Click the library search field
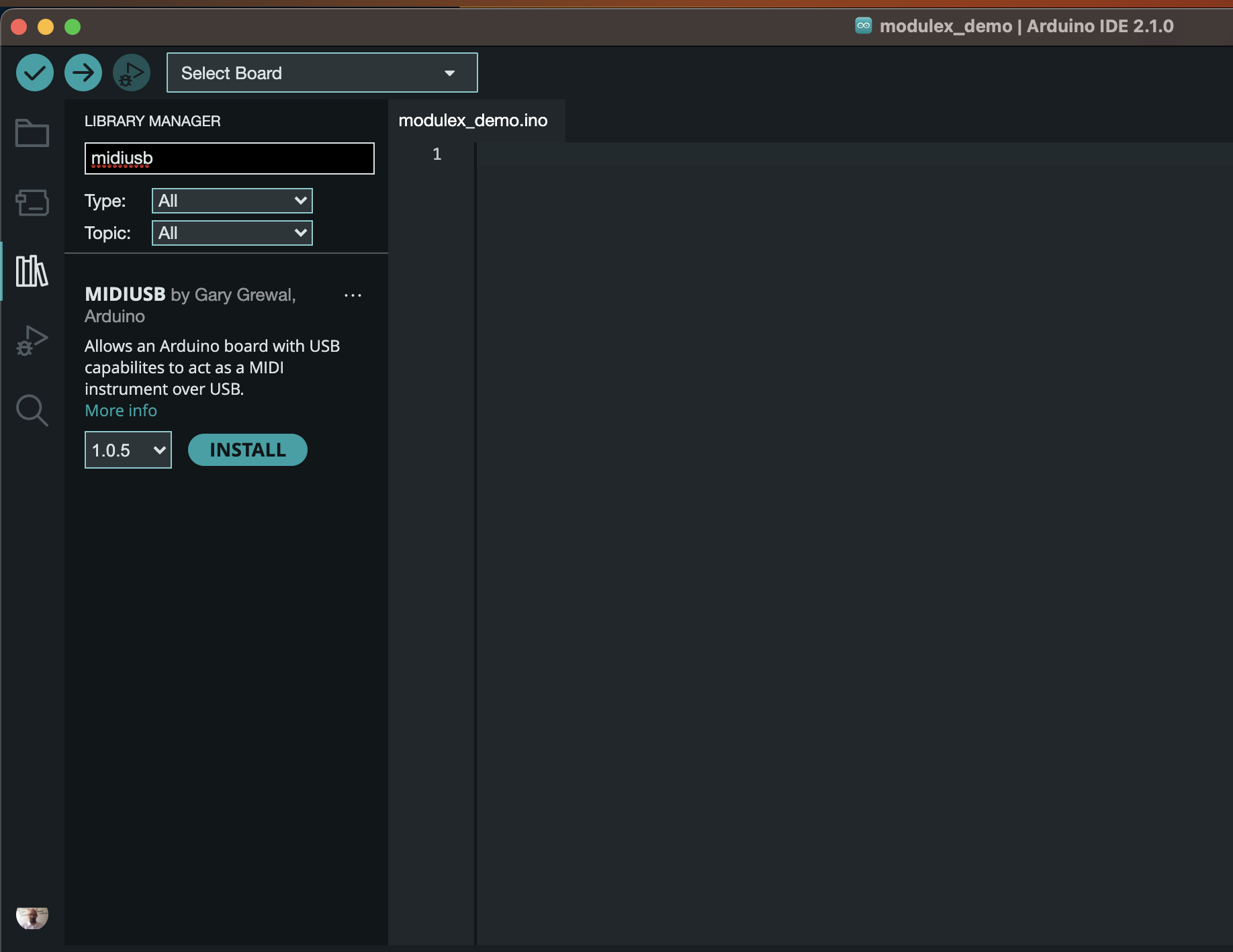Screen dimensions: 1233x952 (x=228, y=158)
